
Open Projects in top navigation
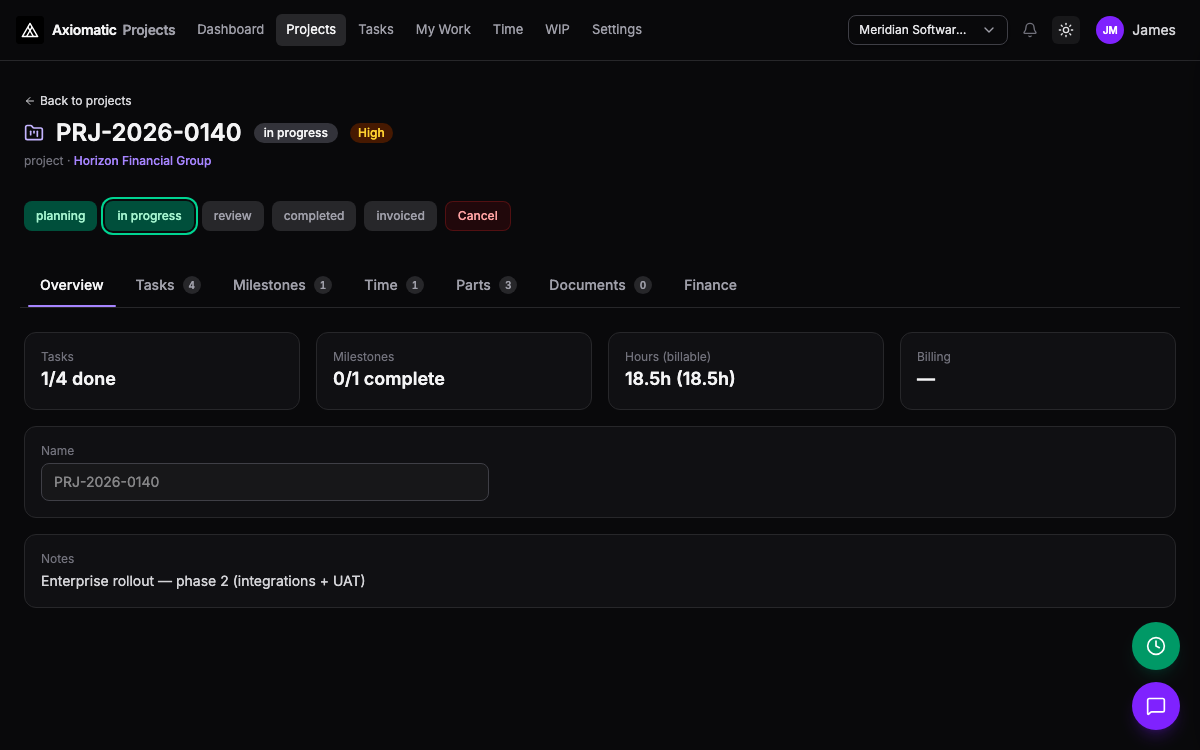point(311,30)
